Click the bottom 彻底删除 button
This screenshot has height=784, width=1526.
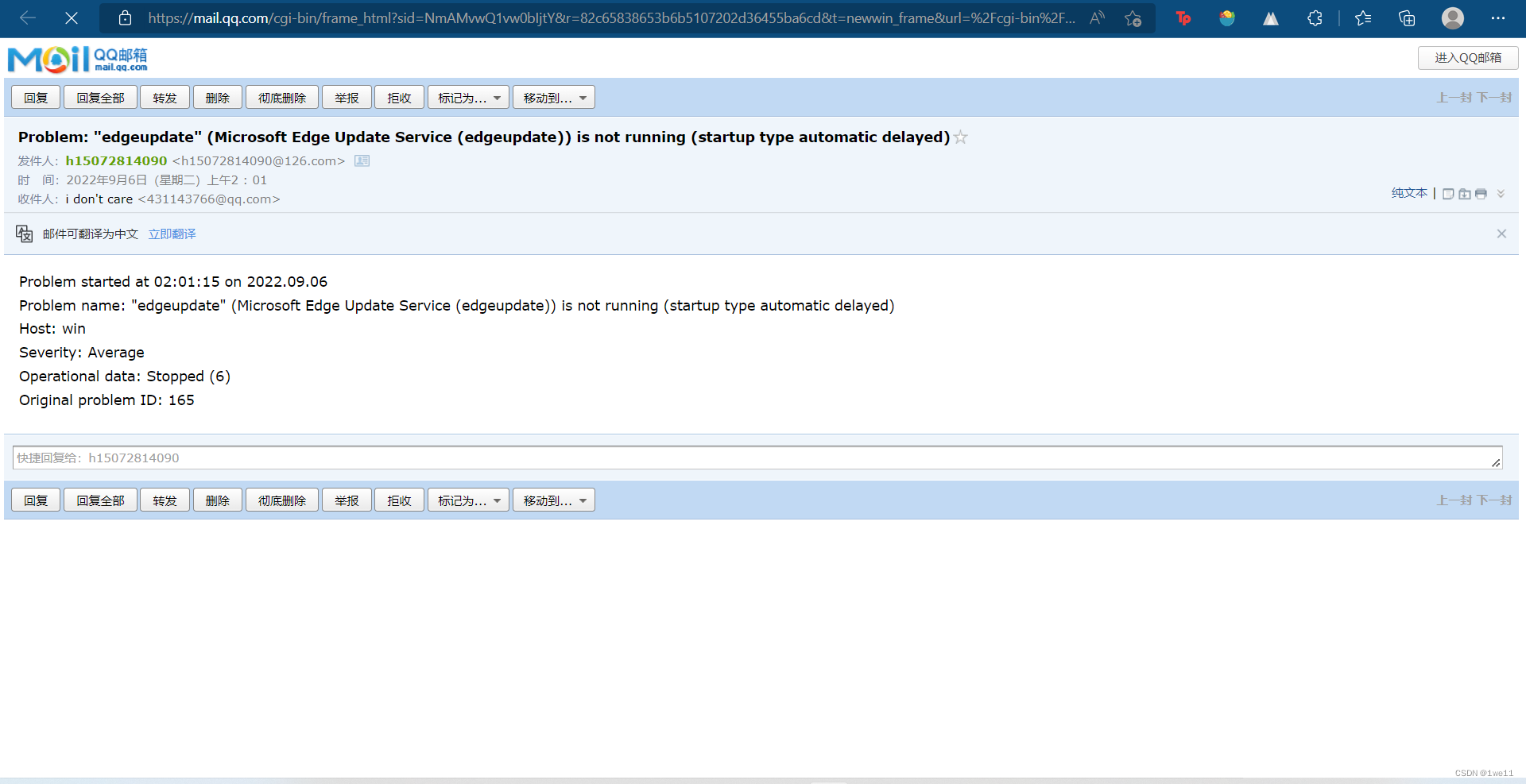[282, 500]
